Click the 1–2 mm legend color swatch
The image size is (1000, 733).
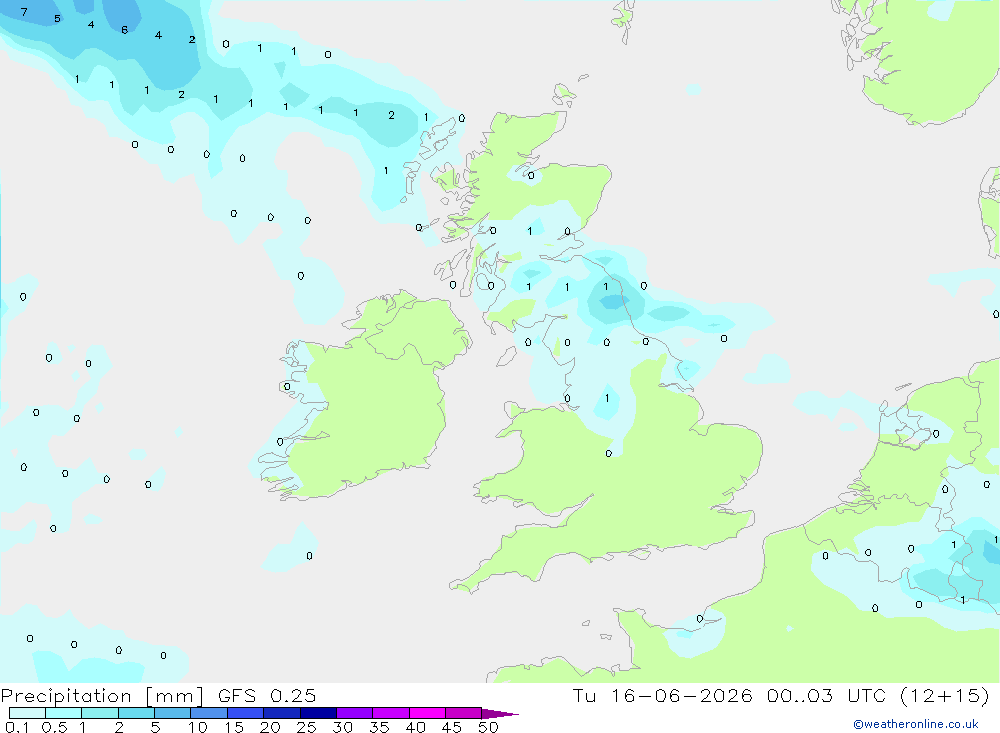(x=99, y=713)
